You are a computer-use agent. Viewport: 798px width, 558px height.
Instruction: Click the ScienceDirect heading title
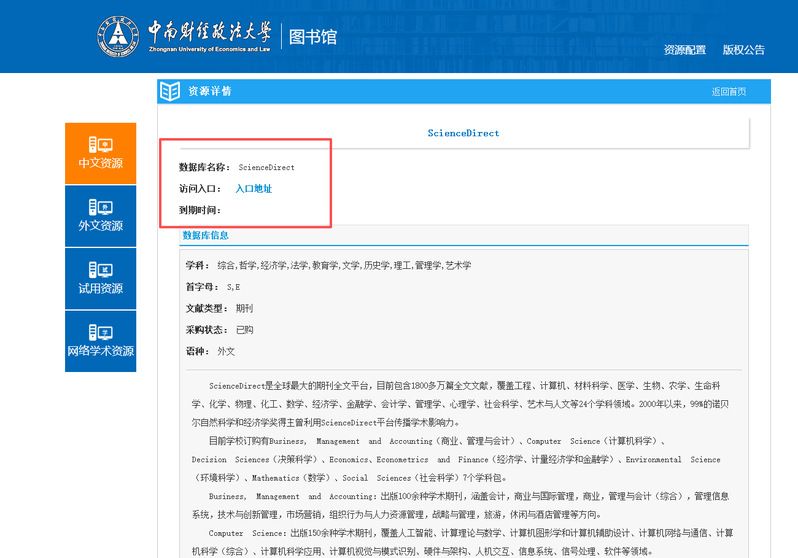pos(463,133)
